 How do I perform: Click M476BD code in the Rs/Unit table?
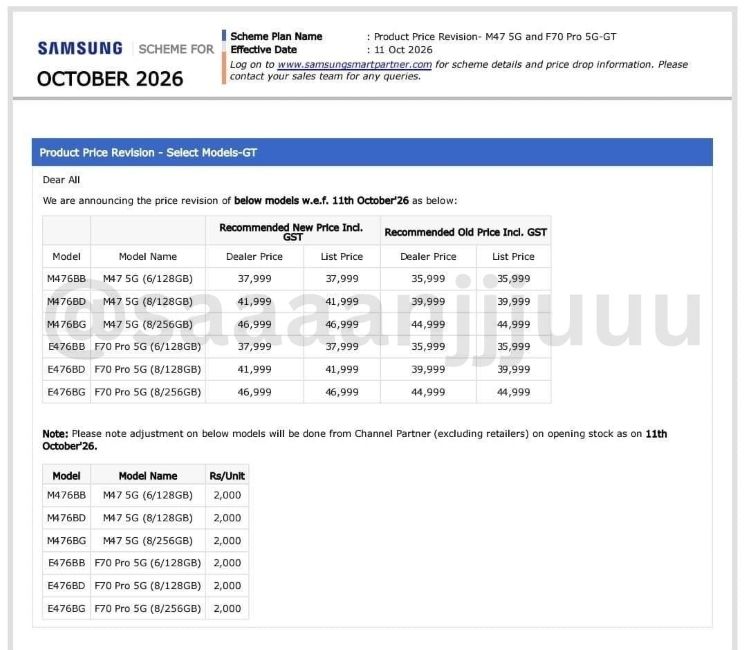pyautogui.click(x=66, y=518)
